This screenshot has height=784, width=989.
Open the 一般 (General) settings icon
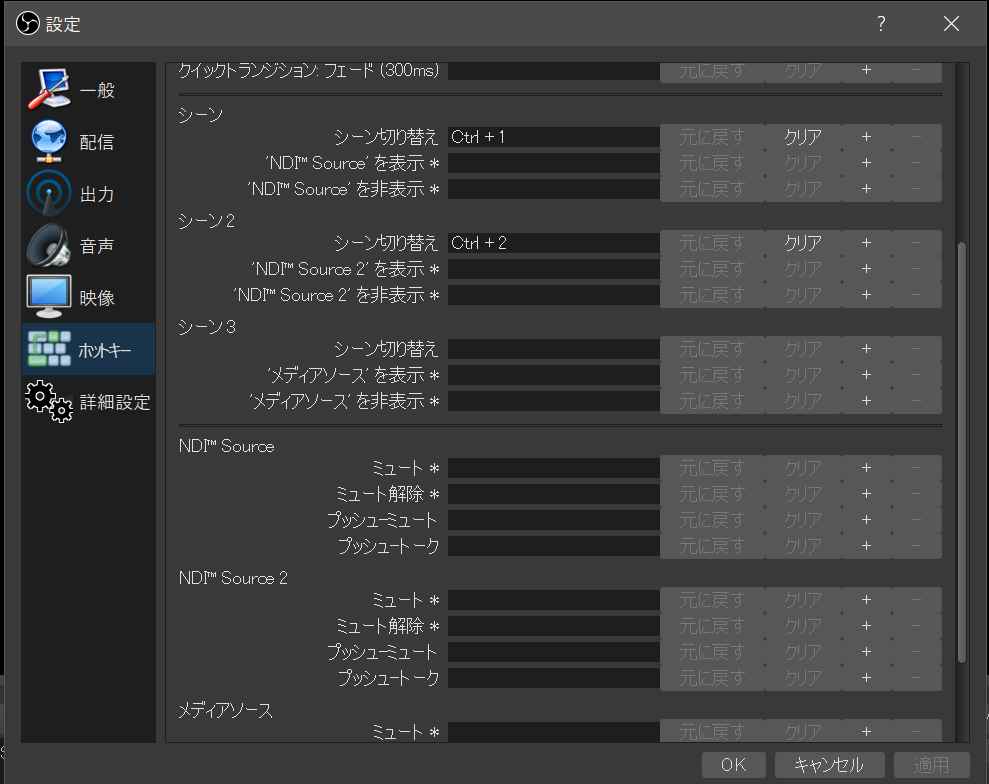coord(49,89)
